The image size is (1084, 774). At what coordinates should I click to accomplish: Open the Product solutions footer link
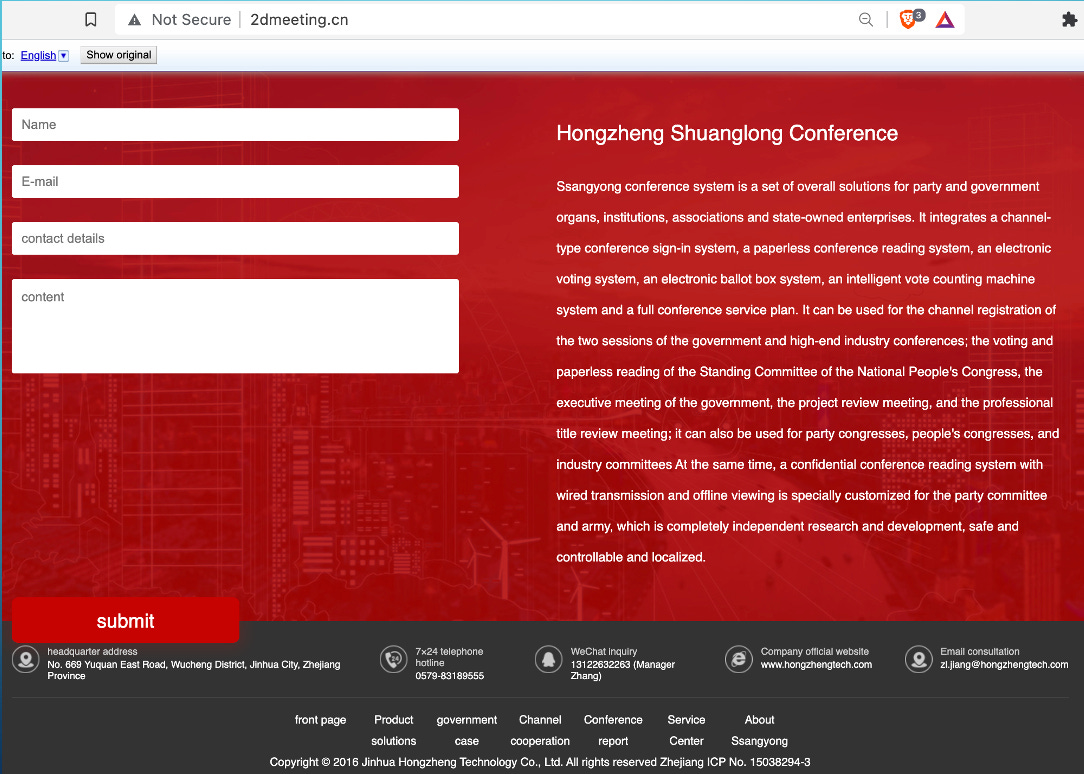(x=393, y=730)
